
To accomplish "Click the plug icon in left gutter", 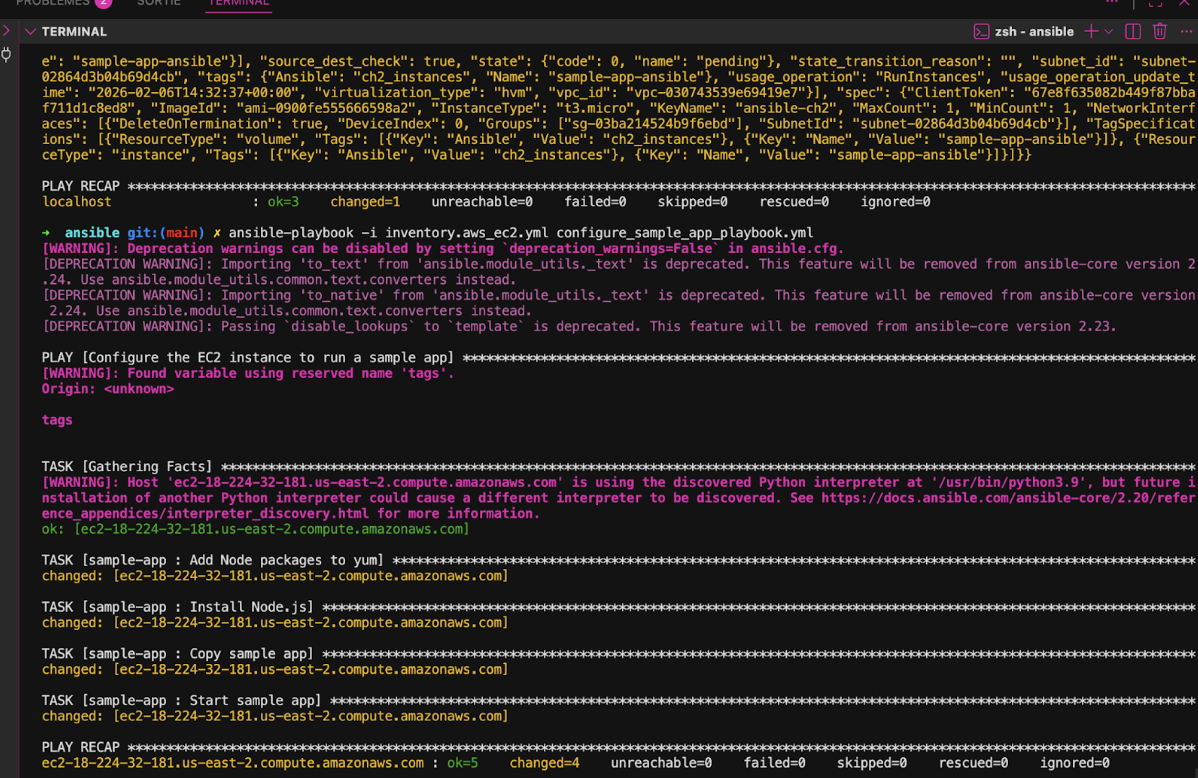I will 7,54.
